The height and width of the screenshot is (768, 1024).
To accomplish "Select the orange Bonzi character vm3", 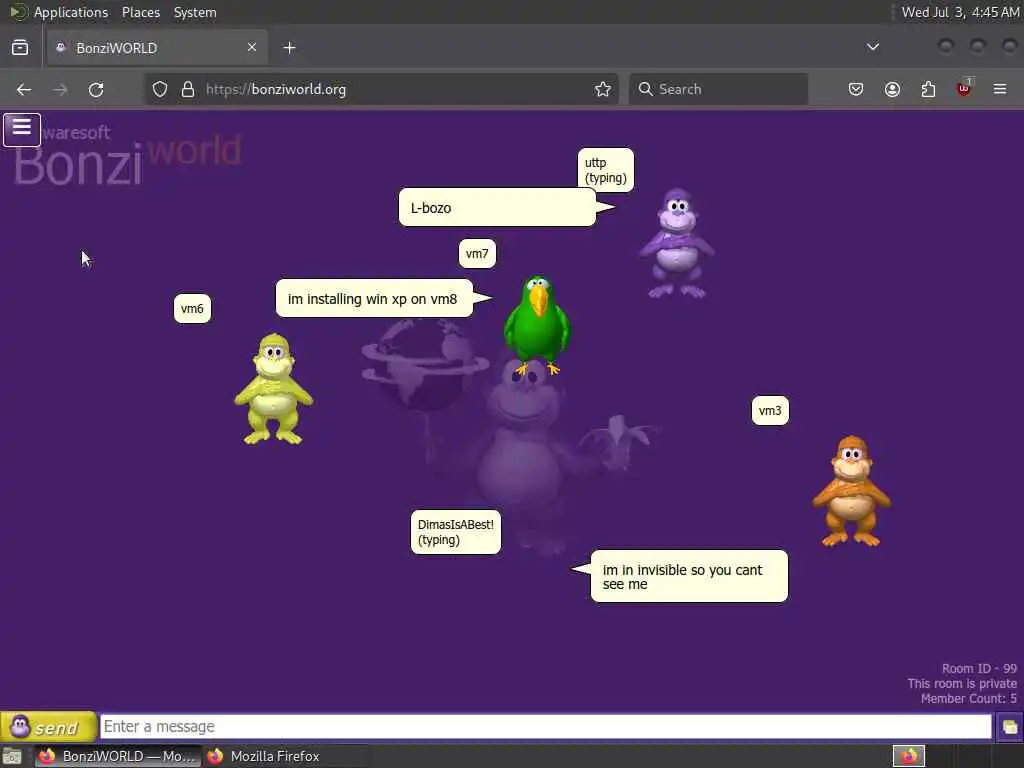I will (x=851, y=491).
